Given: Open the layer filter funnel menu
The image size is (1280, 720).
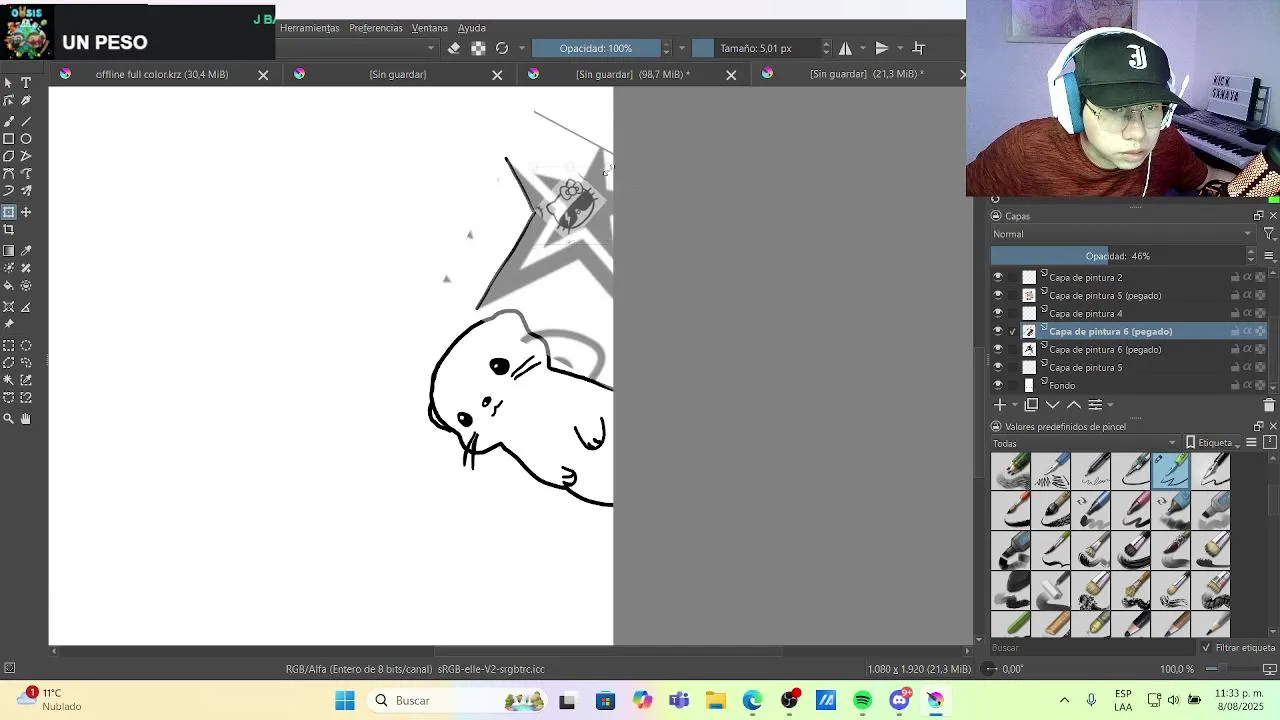Looking at the screenshot, I should click(1269, 234).
